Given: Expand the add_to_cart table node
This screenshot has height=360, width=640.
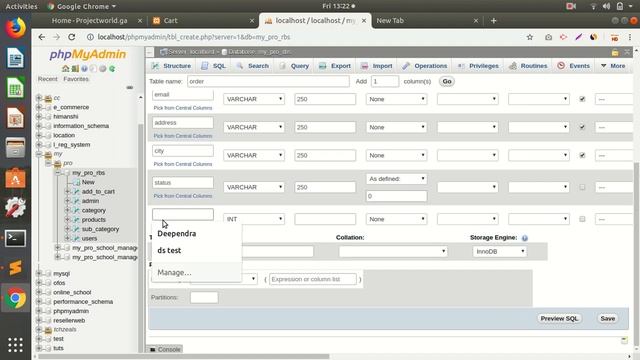Looking at the screenshot, I should (67, 191).
